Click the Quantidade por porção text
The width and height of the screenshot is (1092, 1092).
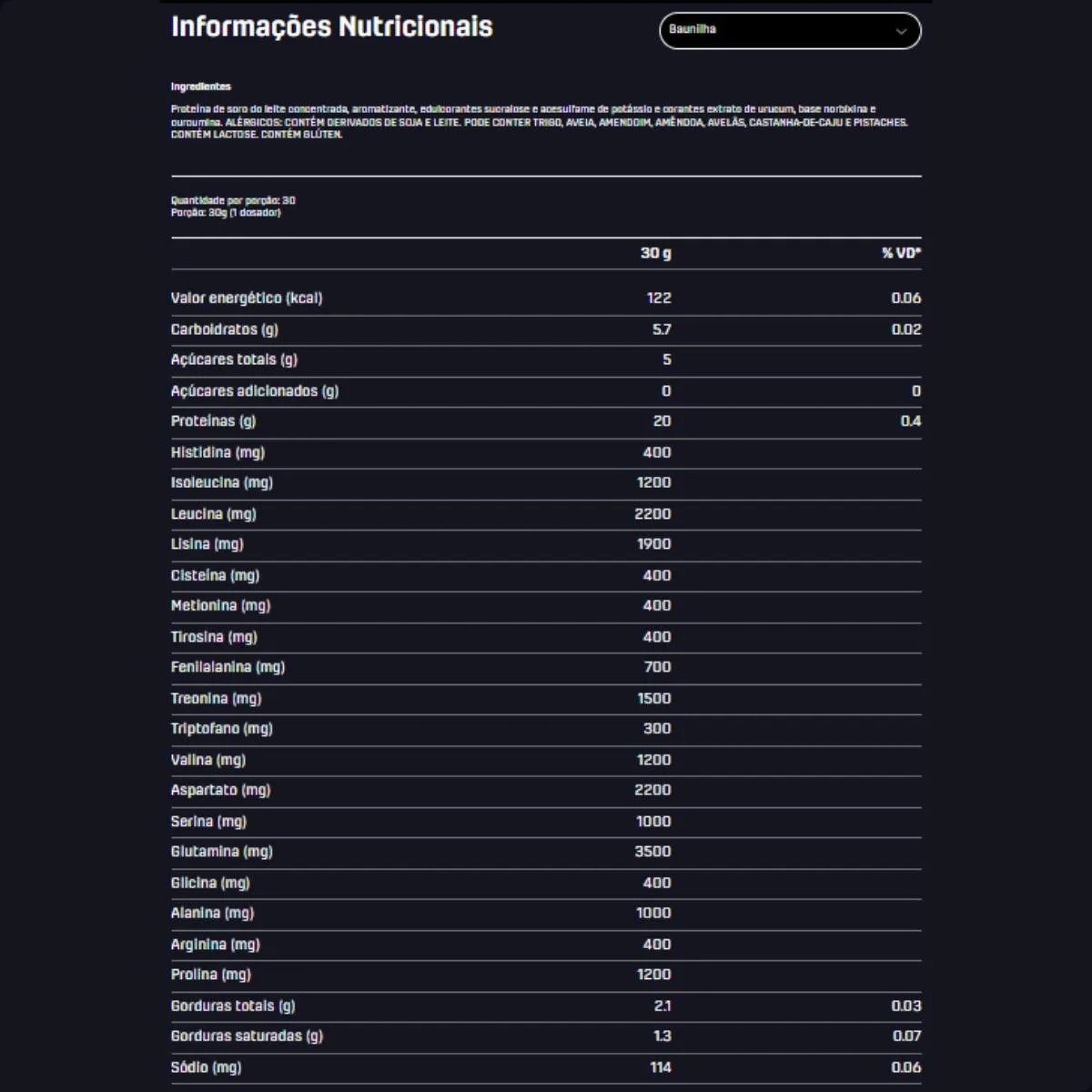[233, 200]
